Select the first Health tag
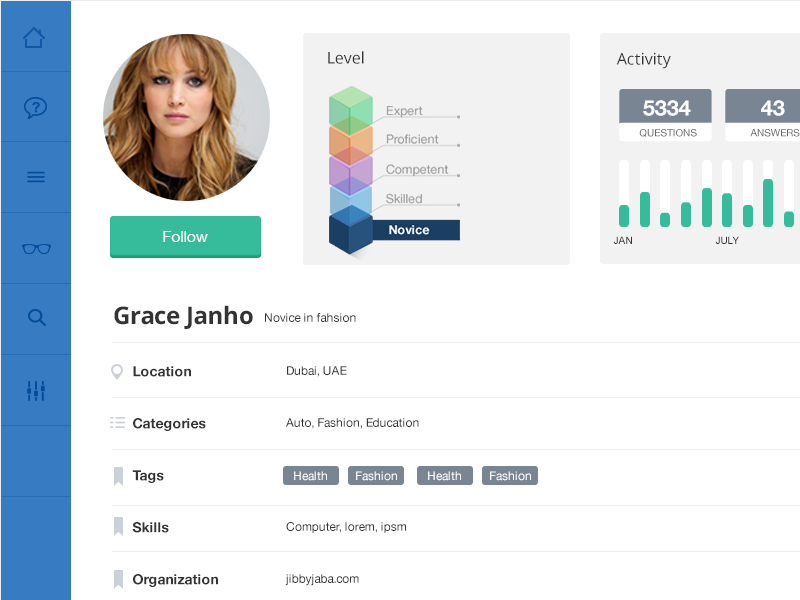 310,475
